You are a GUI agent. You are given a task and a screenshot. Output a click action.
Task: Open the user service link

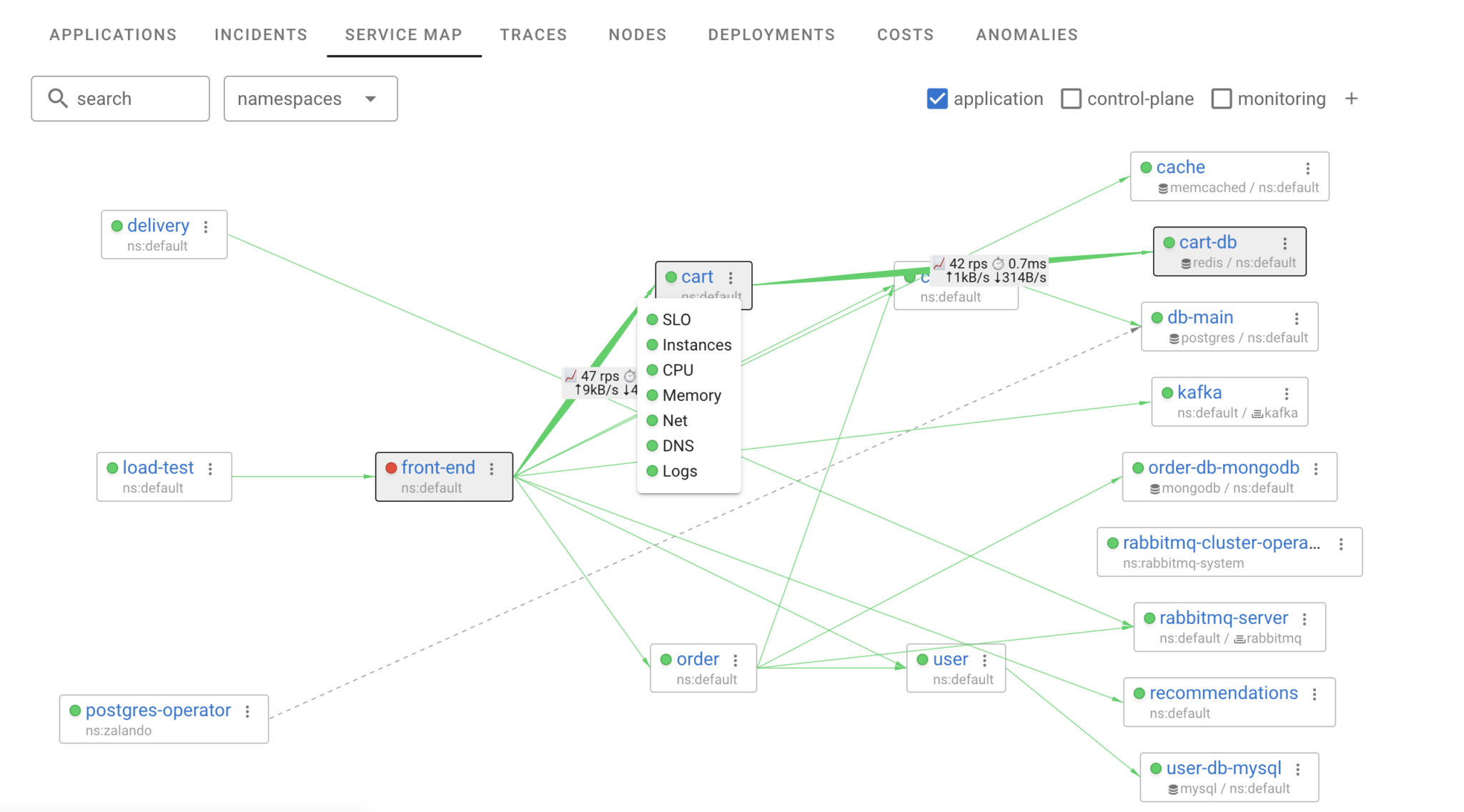tap(949, 658)
